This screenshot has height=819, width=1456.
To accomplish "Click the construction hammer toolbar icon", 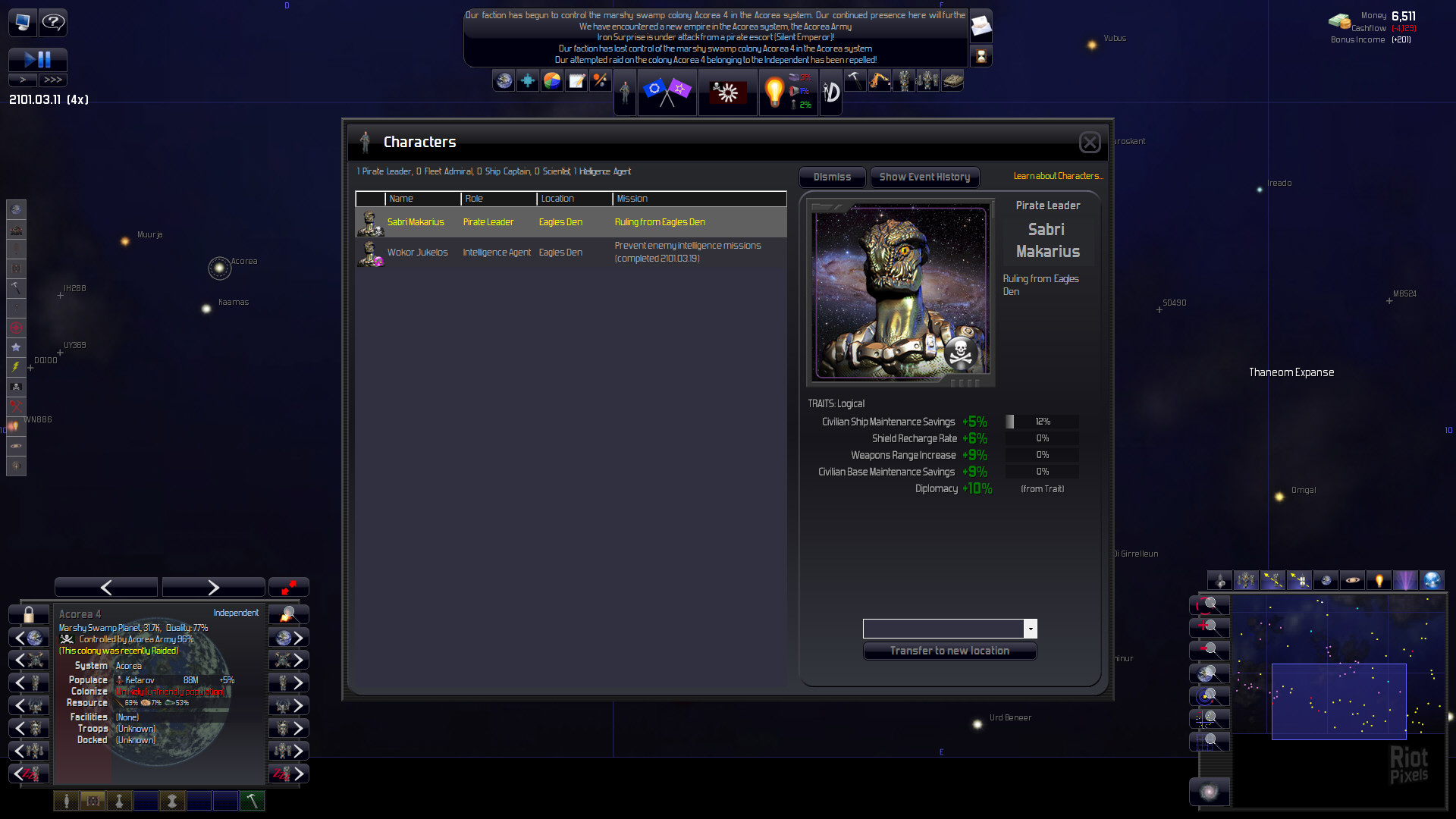I will click(855, 80).
